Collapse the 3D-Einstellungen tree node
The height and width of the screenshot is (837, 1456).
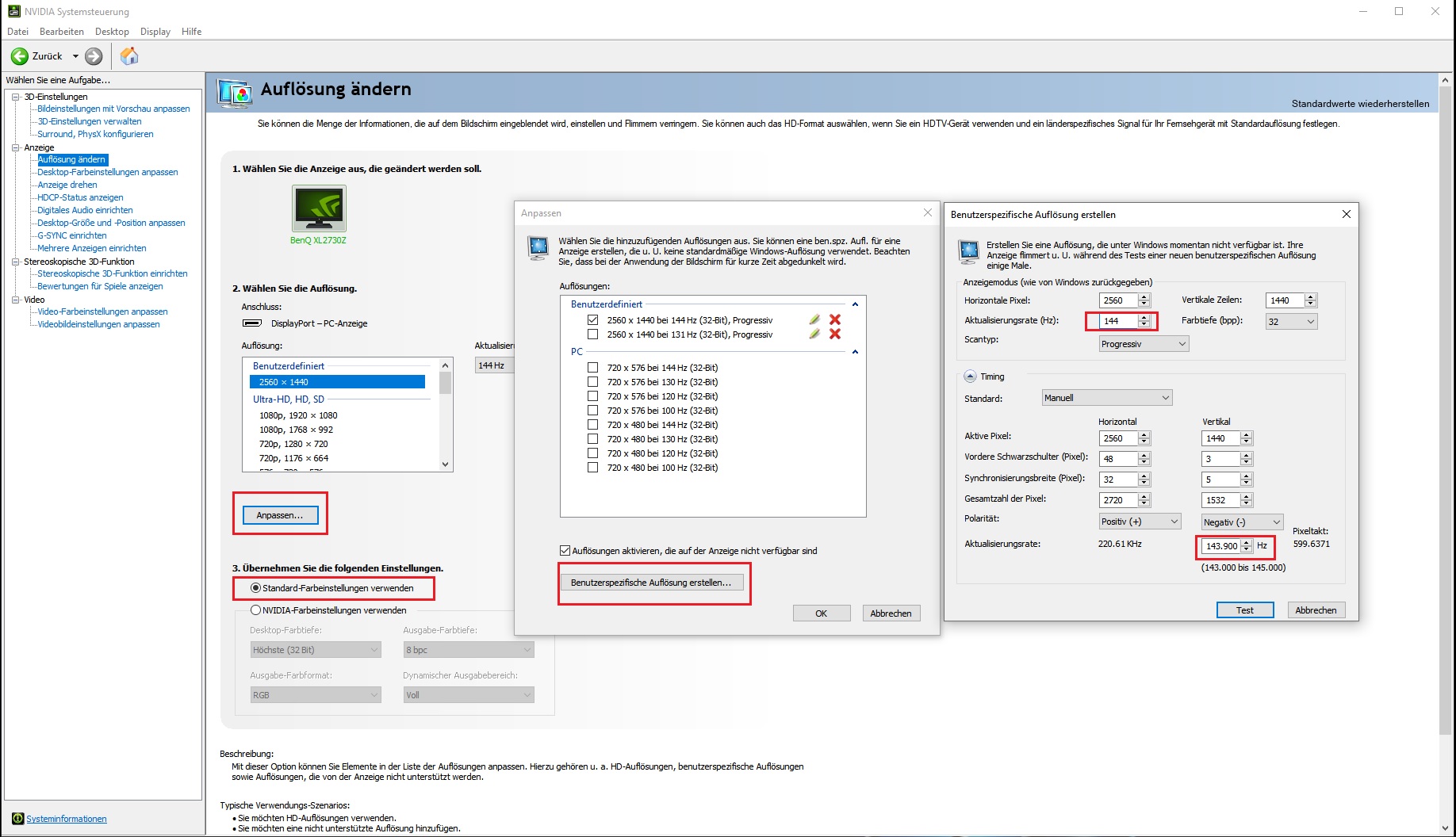coord(15,97)
